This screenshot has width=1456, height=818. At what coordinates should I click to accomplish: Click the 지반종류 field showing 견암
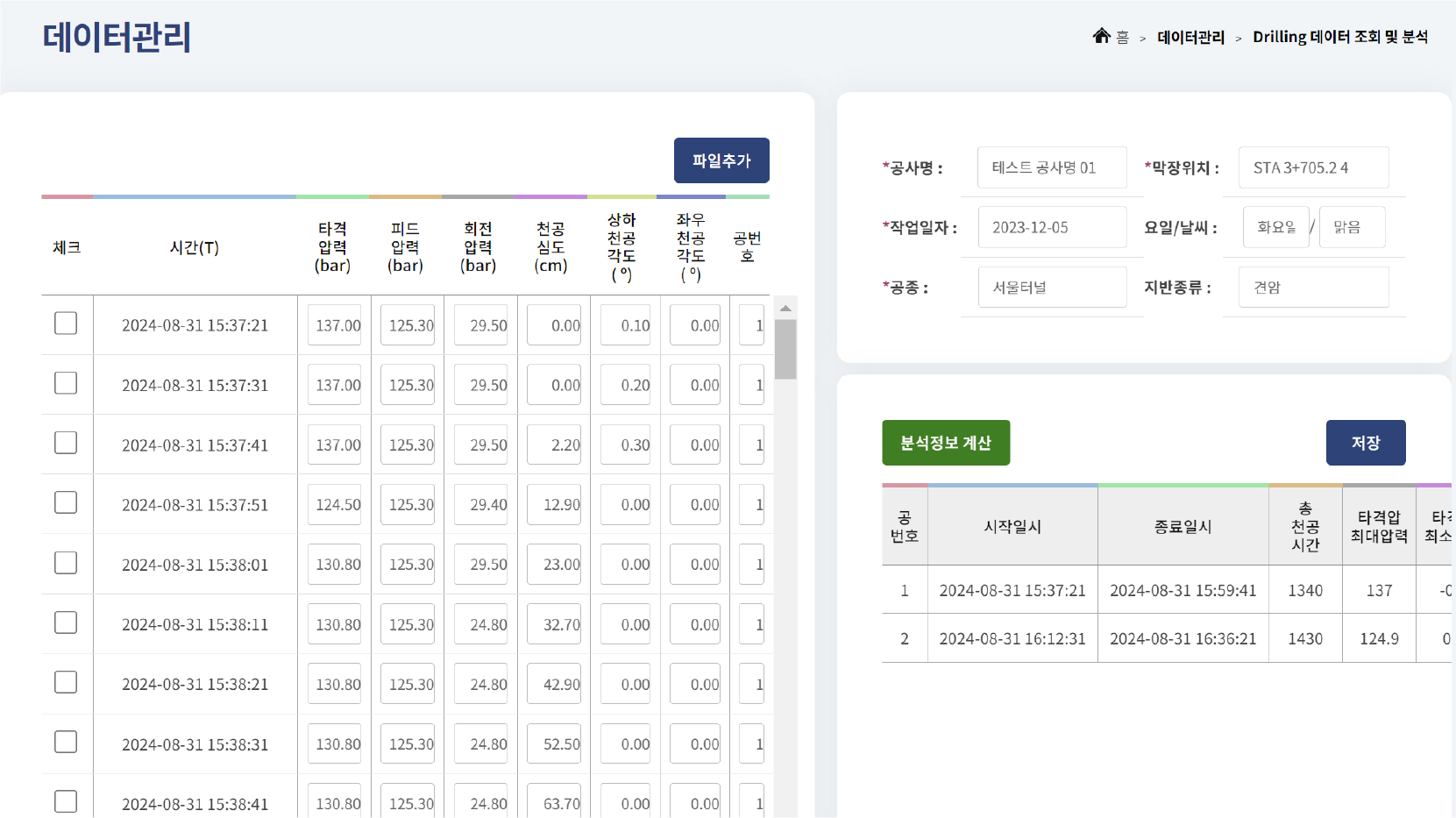click(x=1313, y=287)
